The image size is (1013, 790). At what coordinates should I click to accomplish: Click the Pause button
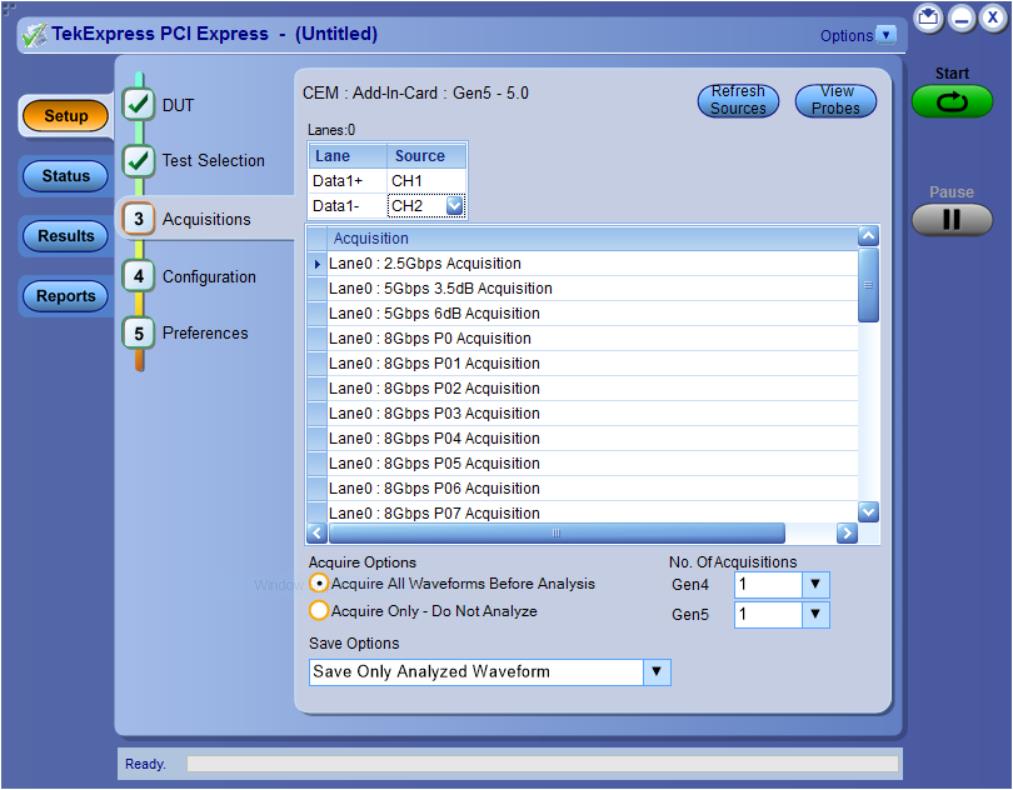click(x=952, y=220)
